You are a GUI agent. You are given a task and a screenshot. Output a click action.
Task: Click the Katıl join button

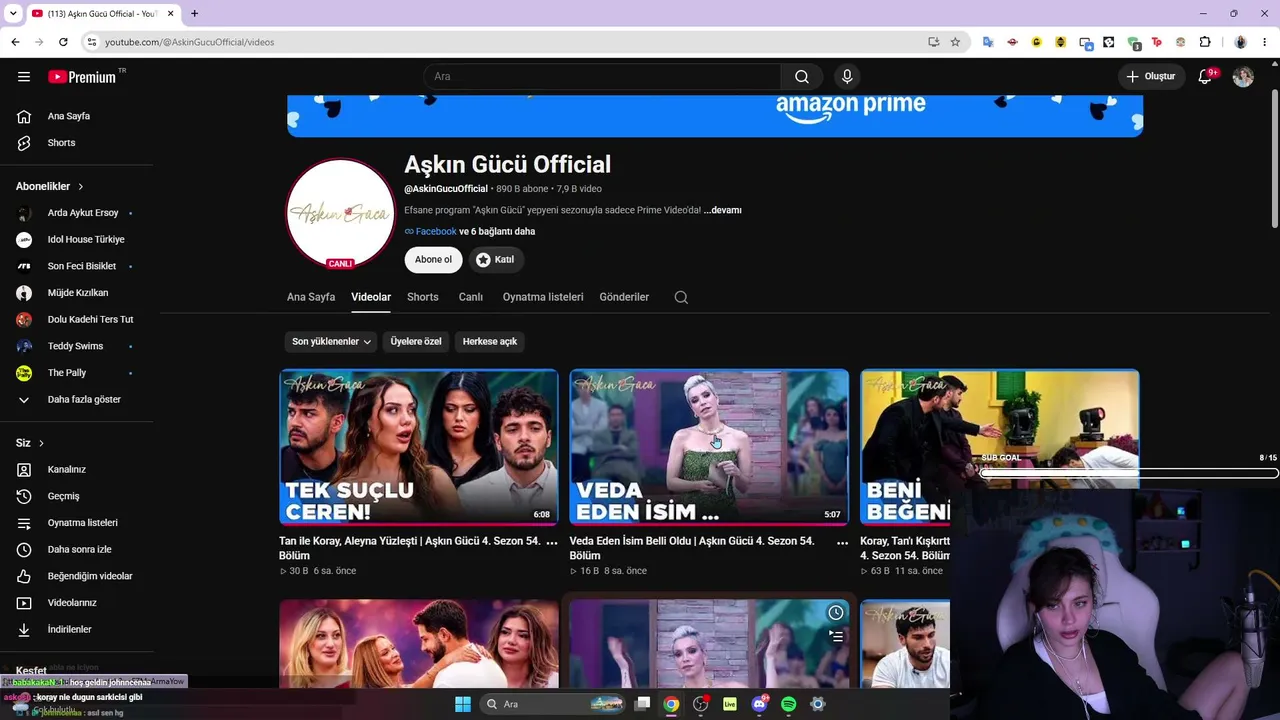[495, 260]
